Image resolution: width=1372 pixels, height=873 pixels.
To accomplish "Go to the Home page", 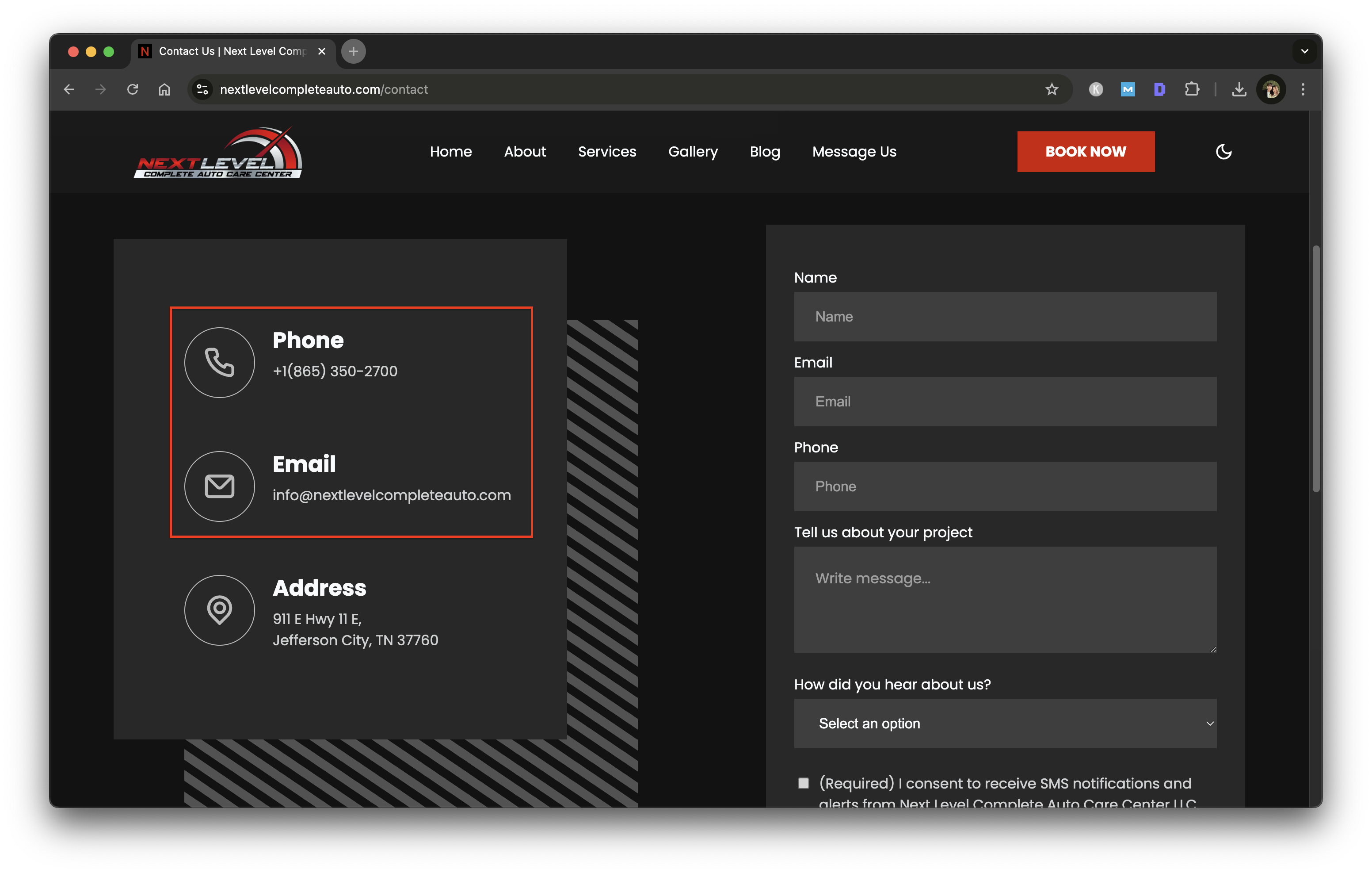I will [x=451, y=152].
